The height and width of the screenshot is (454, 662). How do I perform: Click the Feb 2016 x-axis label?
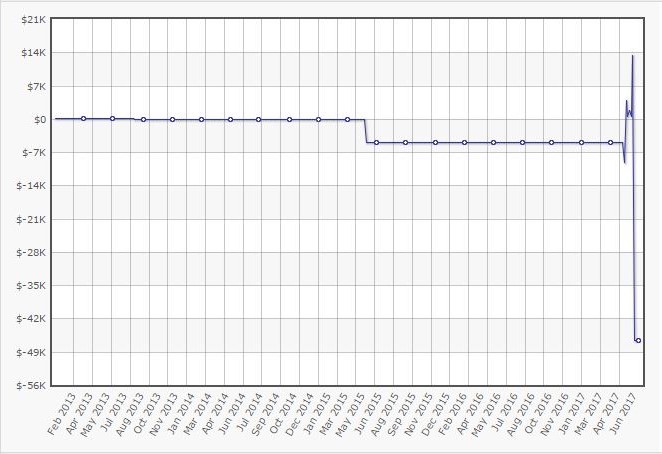[x=453, y=414]
